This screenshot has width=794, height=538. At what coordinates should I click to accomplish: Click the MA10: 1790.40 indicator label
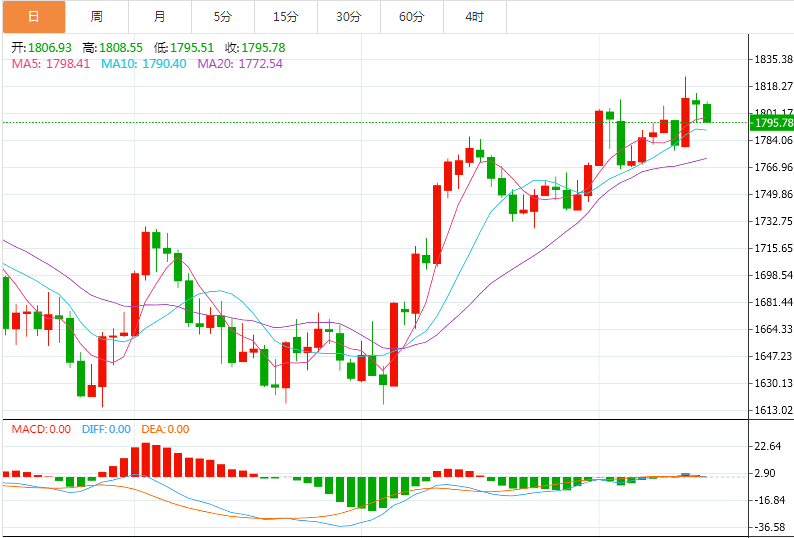[x=144, y=64]
